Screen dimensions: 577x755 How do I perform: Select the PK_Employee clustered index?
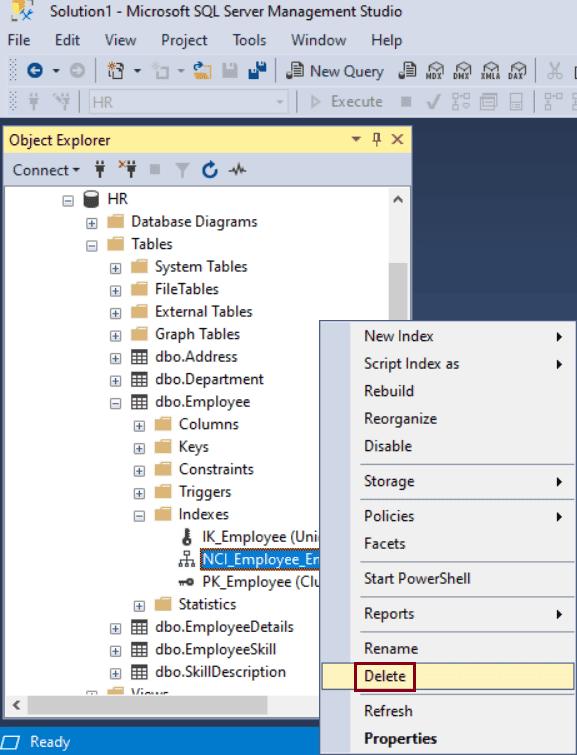click(260, 582)
